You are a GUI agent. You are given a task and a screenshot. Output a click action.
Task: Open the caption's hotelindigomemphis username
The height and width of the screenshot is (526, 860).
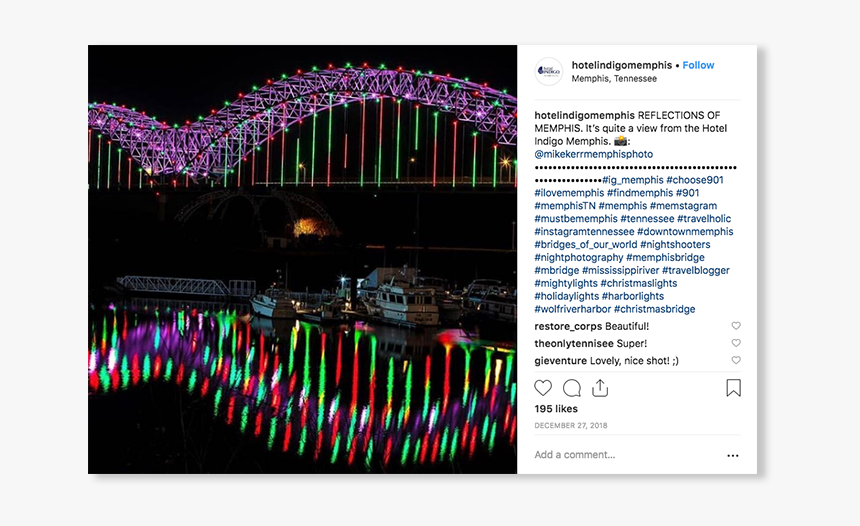pos(585,115)
